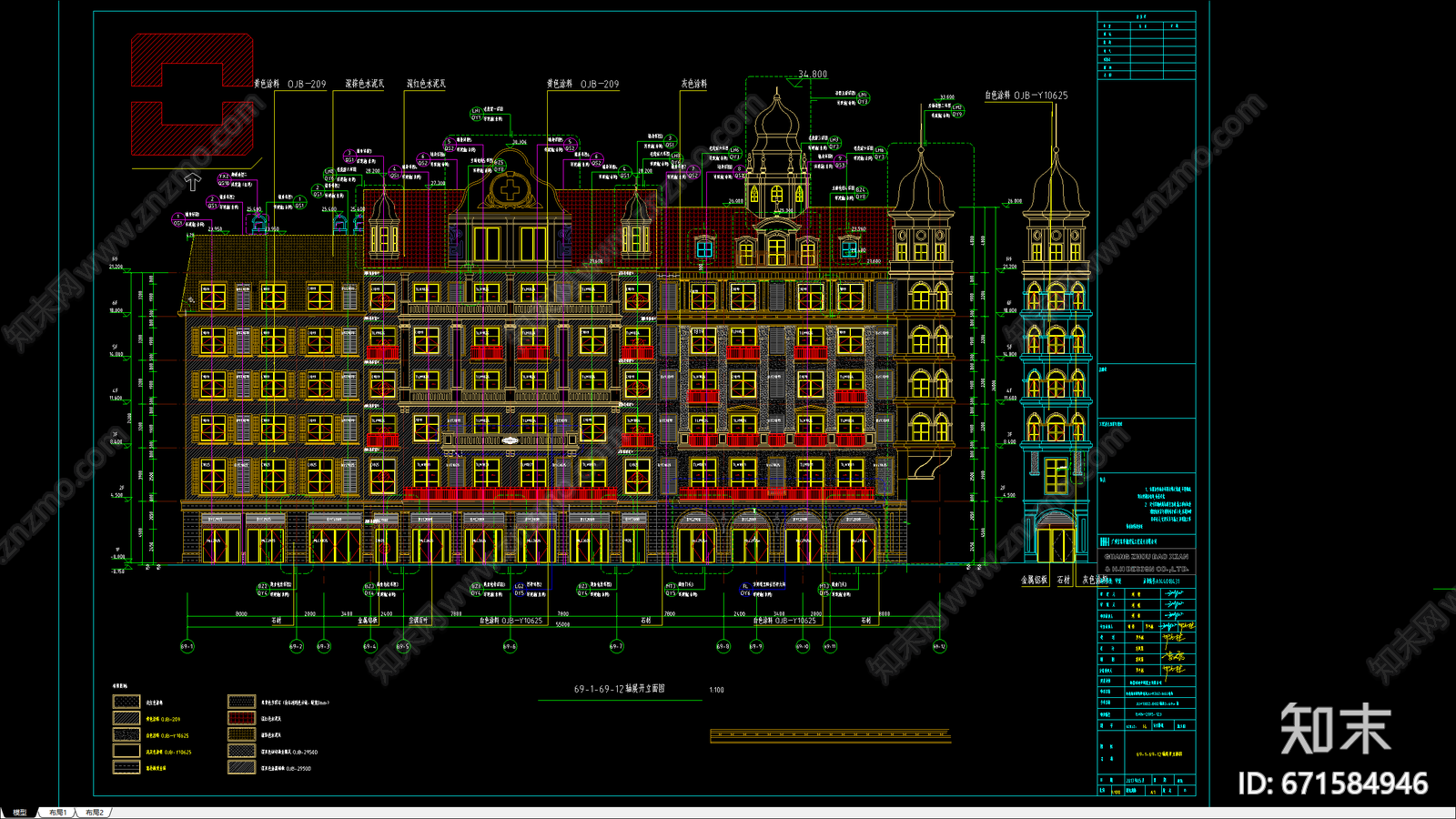This screenshot has height=819, width=1456.
Task: Select legend swatch beside OJB-209
Action: coord(126,718)
